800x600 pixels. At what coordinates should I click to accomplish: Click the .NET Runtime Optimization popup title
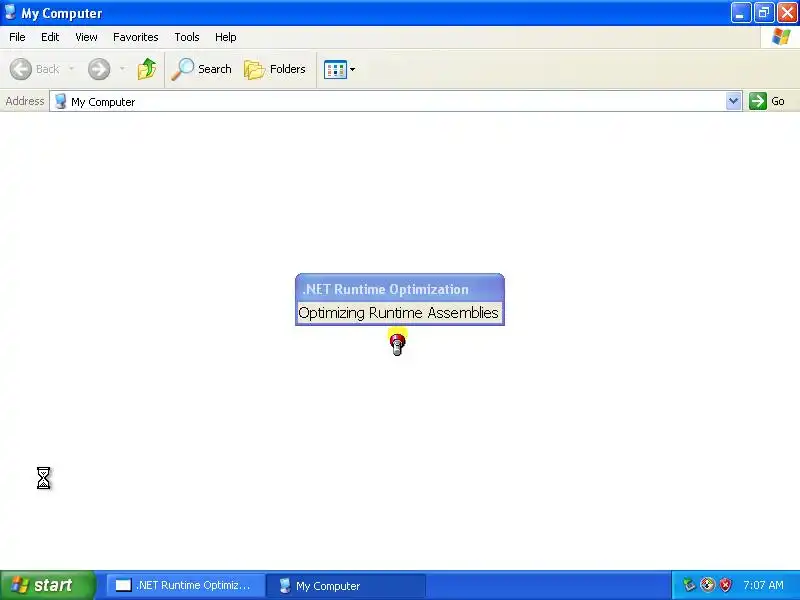click(386, 289)
